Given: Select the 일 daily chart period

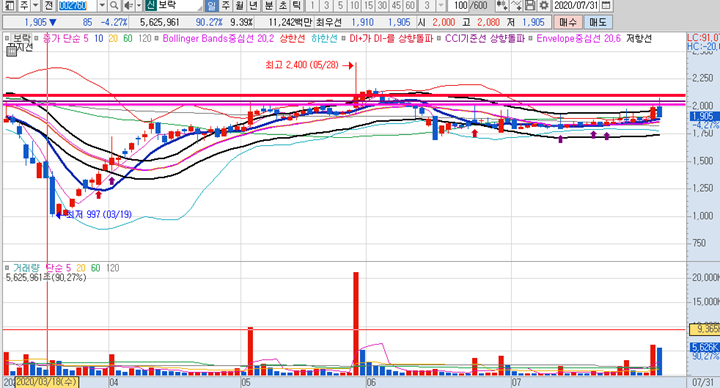Looking at the screenshot, I should tap(211, 6).
